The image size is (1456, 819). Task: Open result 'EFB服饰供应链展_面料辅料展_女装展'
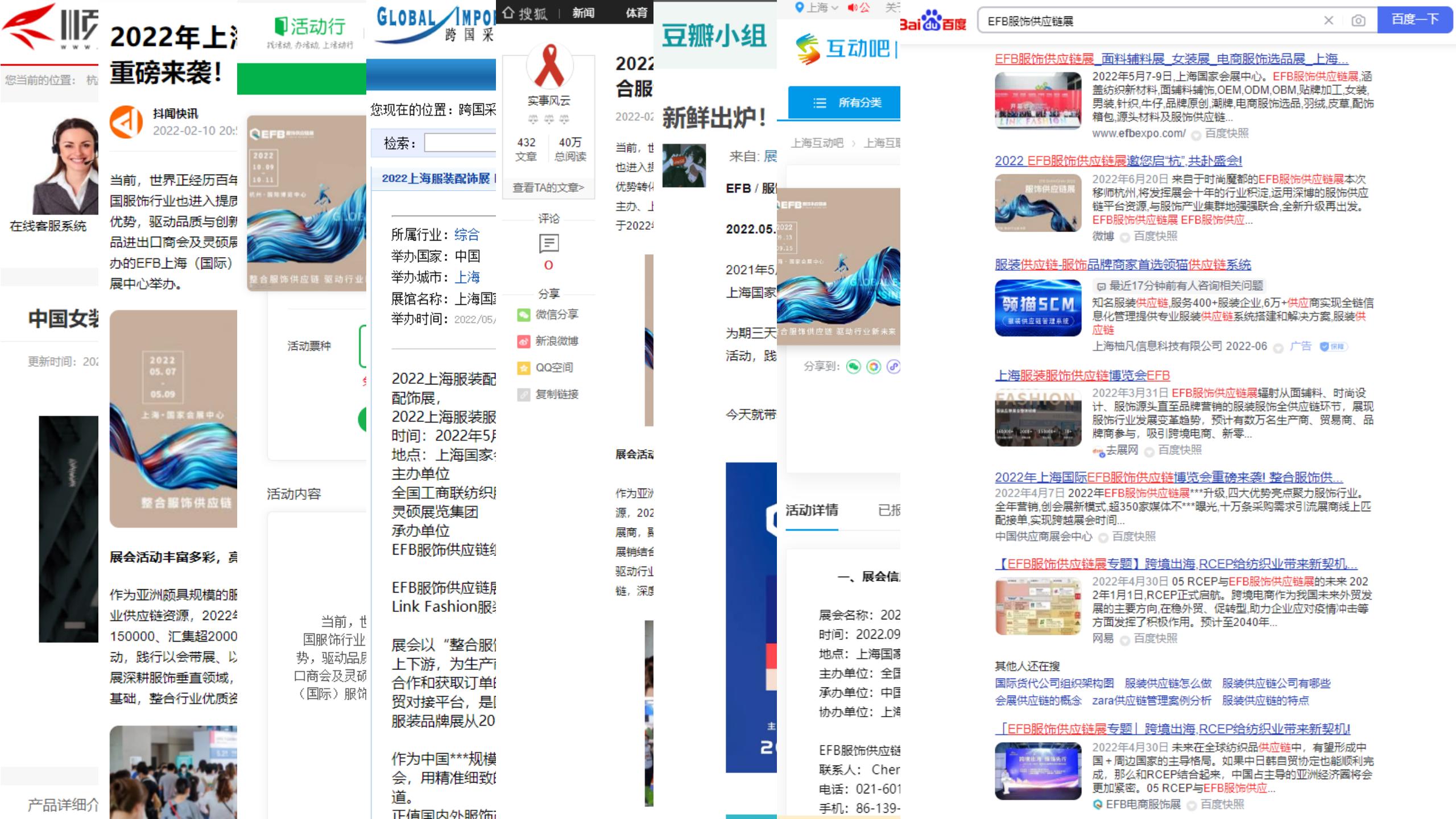click(x=1171, y=59)
